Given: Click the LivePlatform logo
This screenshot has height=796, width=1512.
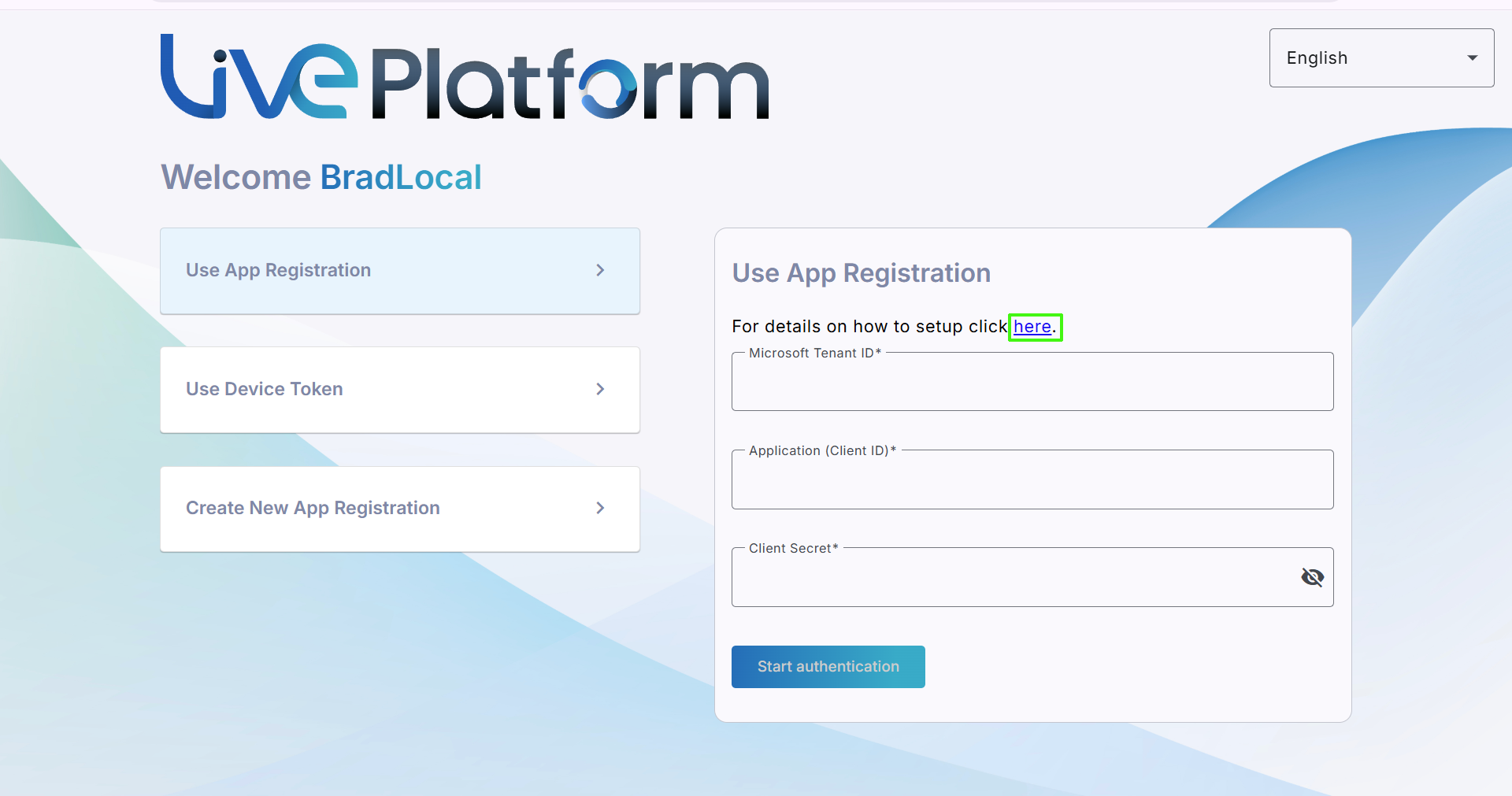Looking at the screenshot, I should [x=465, y=77].
